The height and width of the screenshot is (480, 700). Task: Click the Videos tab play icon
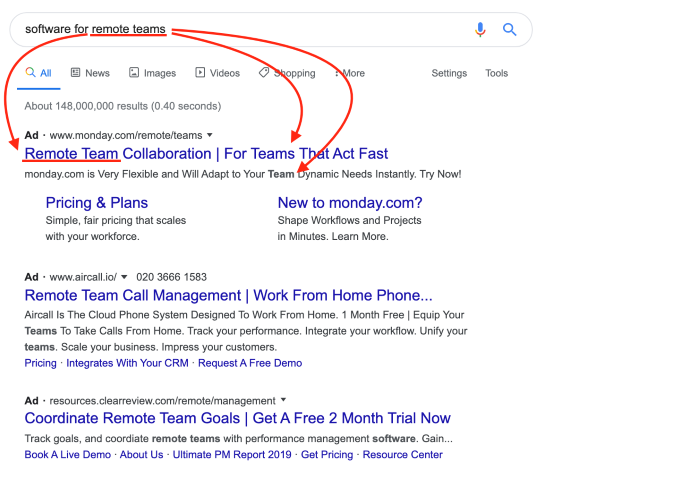click(x=200, y=72)
